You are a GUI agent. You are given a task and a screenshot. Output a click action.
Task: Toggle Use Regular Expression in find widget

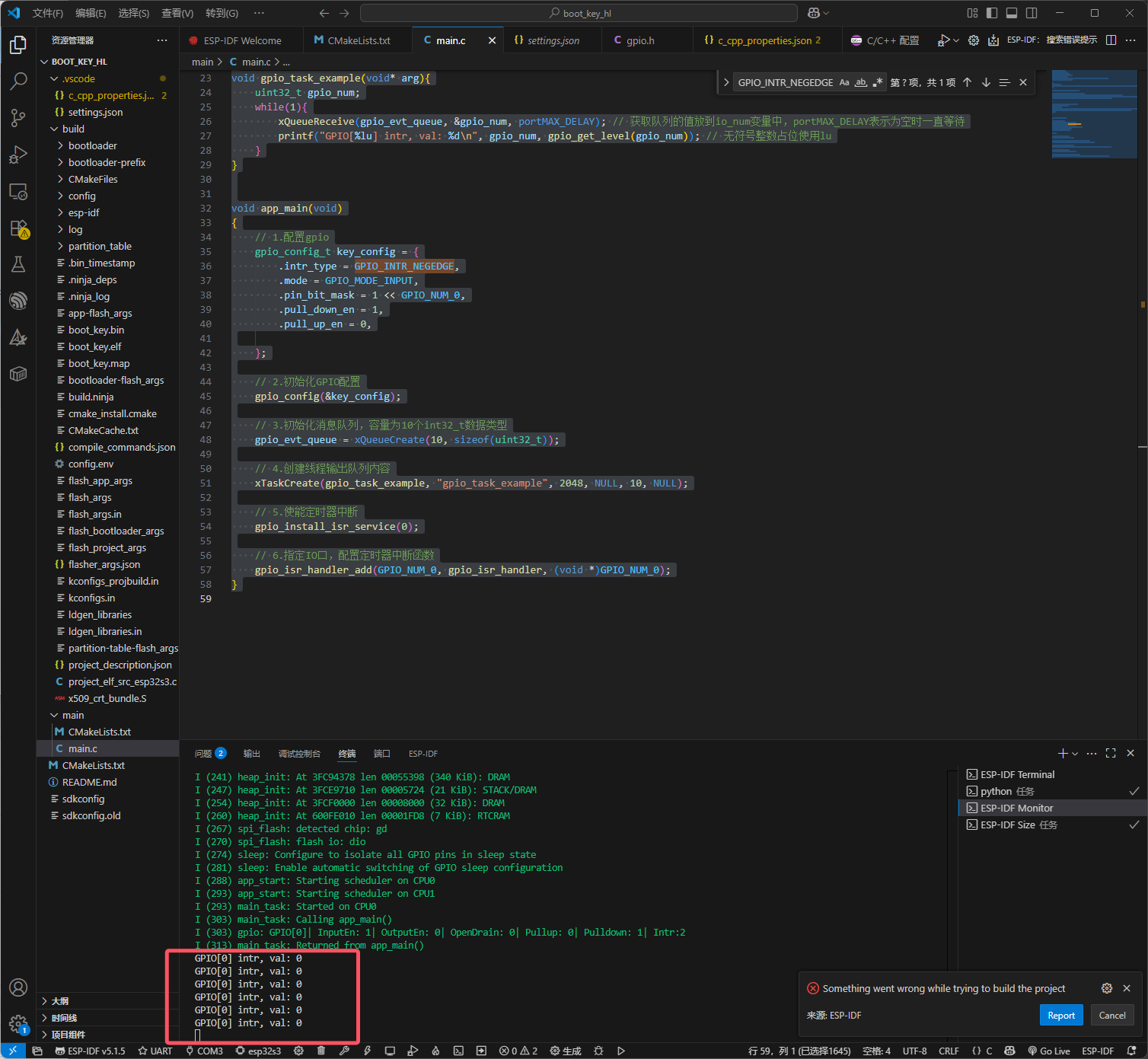pos(878,82)
